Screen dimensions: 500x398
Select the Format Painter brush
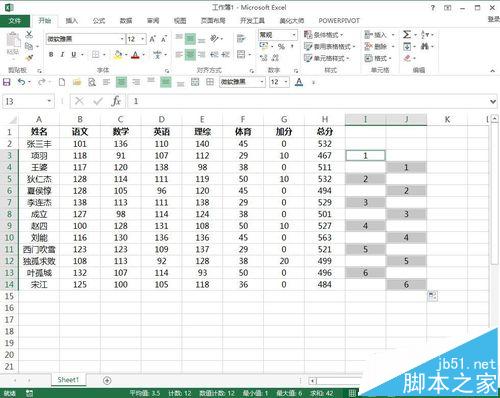29,58
